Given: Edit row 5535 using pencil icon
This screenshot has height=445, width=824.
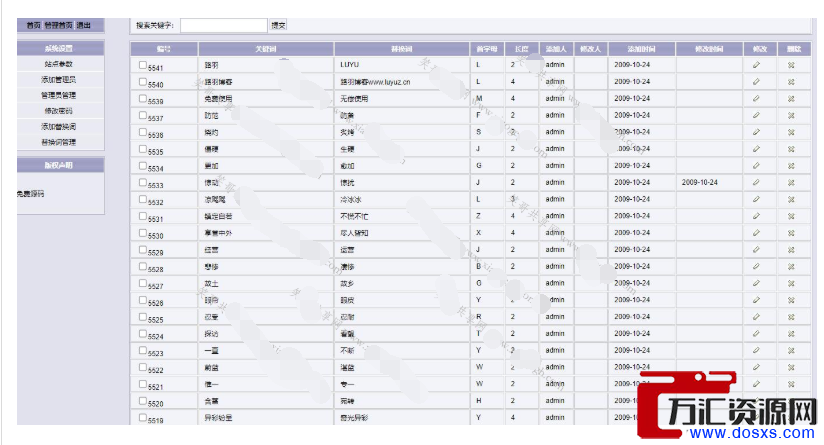Looking at the screenshot, I should (x=756, y=149).
